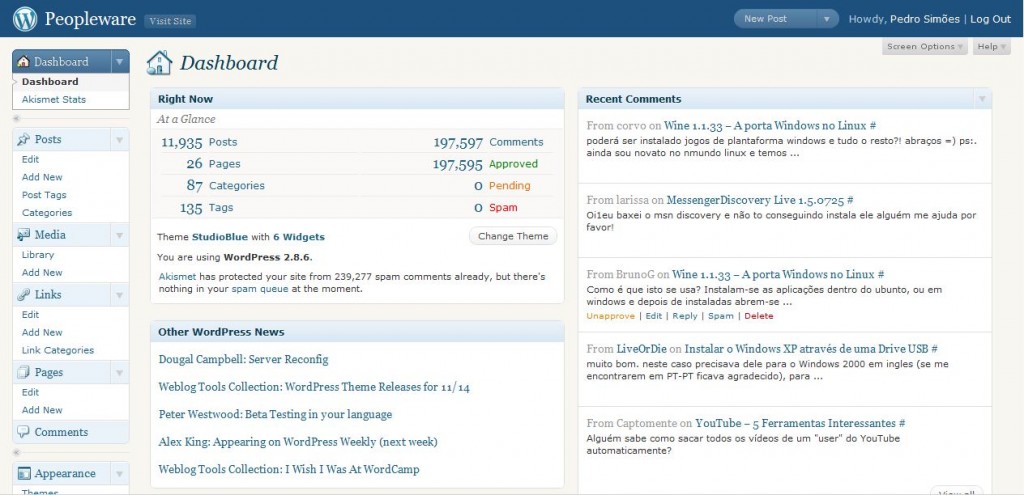Click the Comments bubble icon
Viewport: 1024px width, 495px height.
pos(24,432)
